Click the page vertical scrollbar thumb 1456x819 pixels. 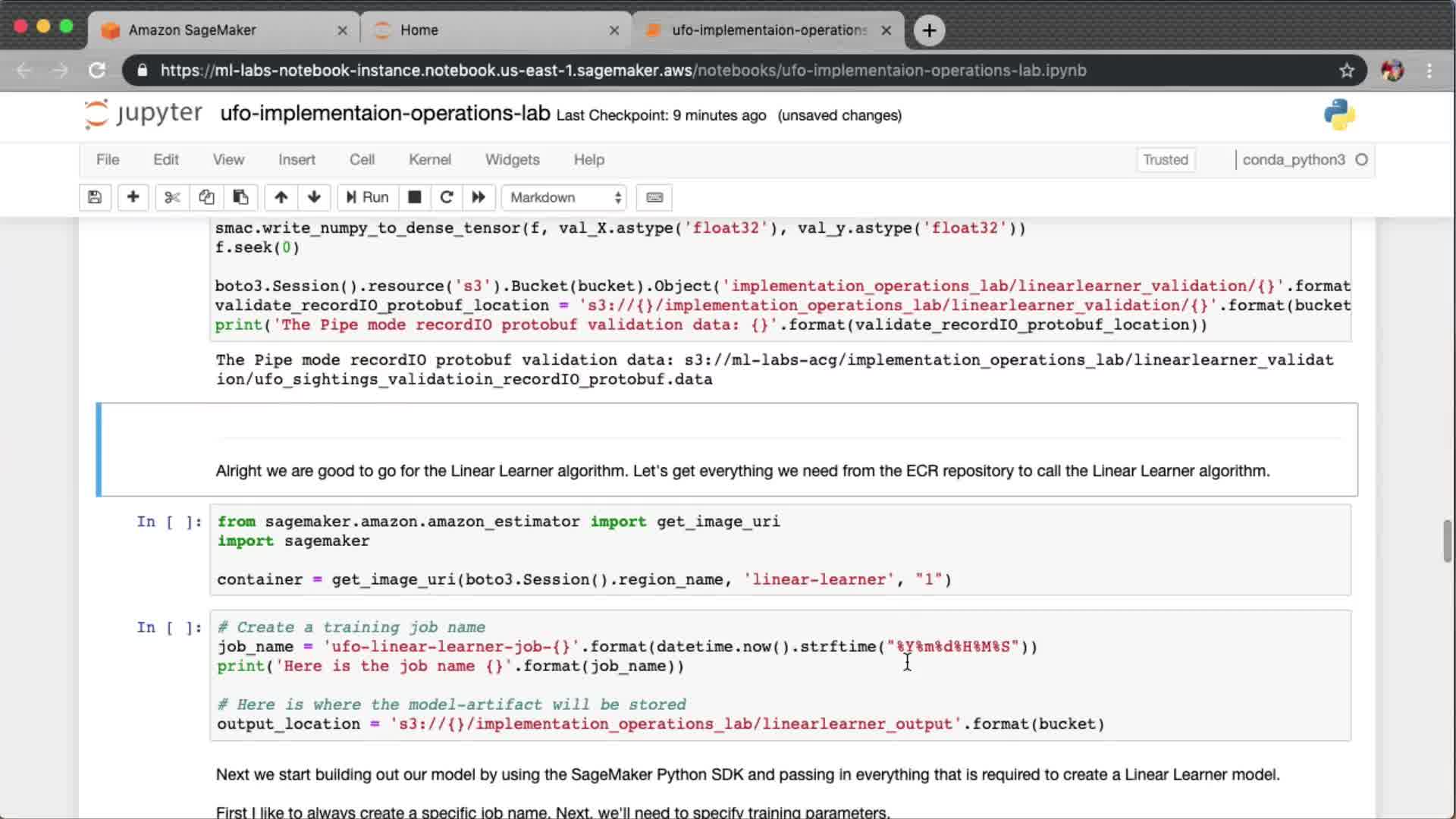point(1447,541)
